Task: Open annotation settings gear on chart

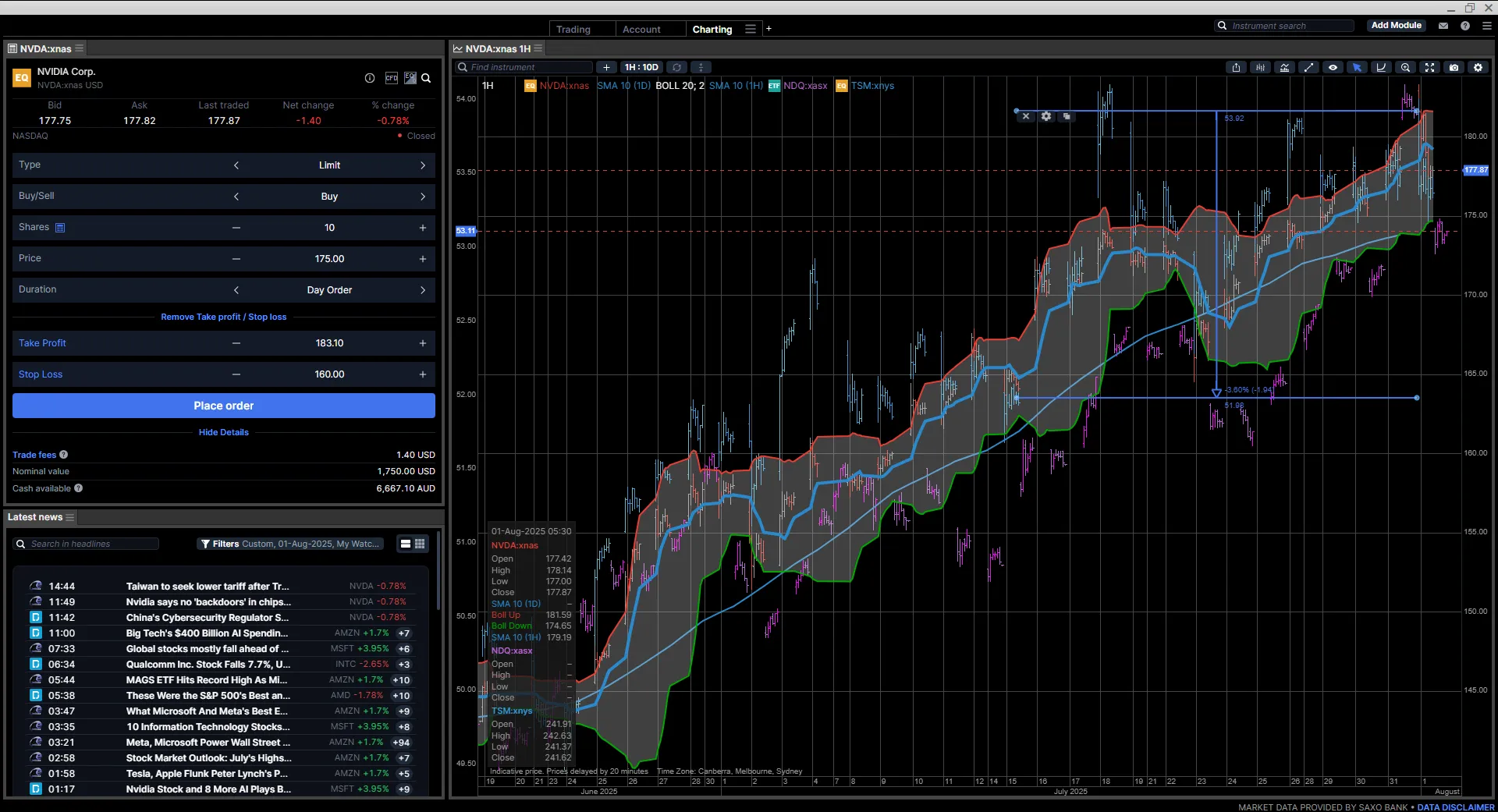Action: (x=1046, y=116)
